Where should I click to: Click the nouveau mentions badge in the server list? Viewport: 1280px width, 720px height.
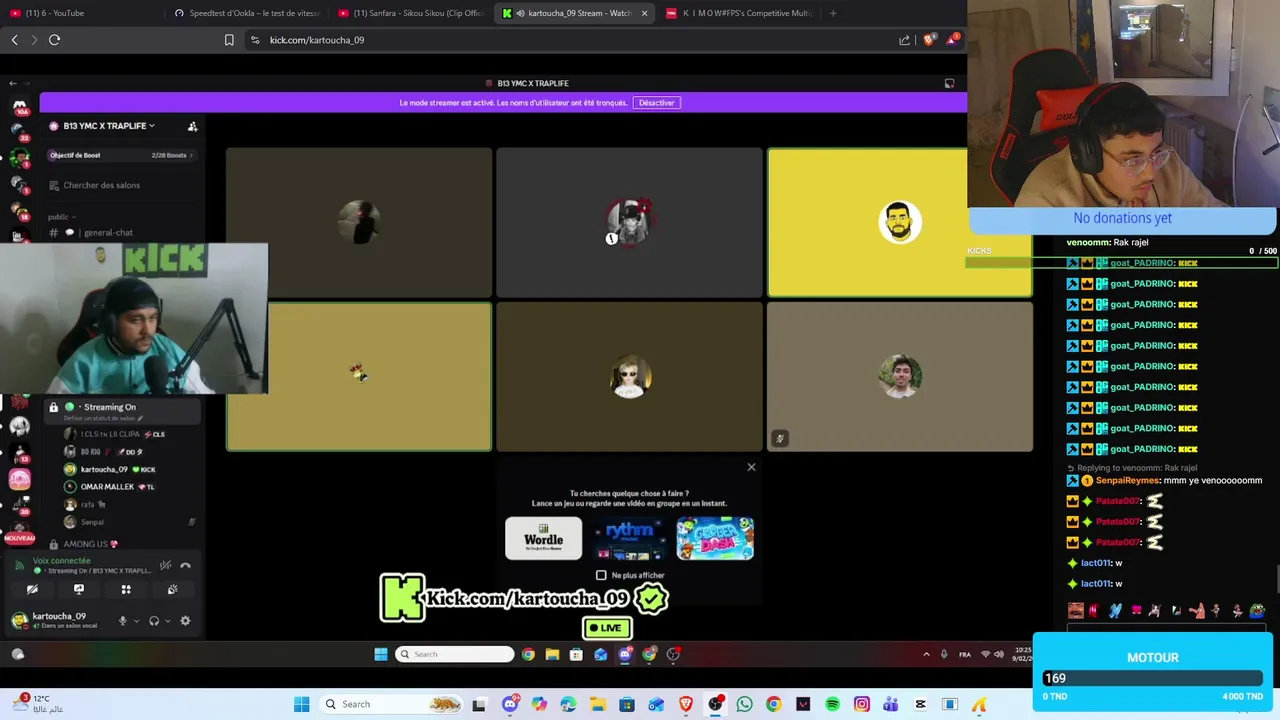point(19,538)
